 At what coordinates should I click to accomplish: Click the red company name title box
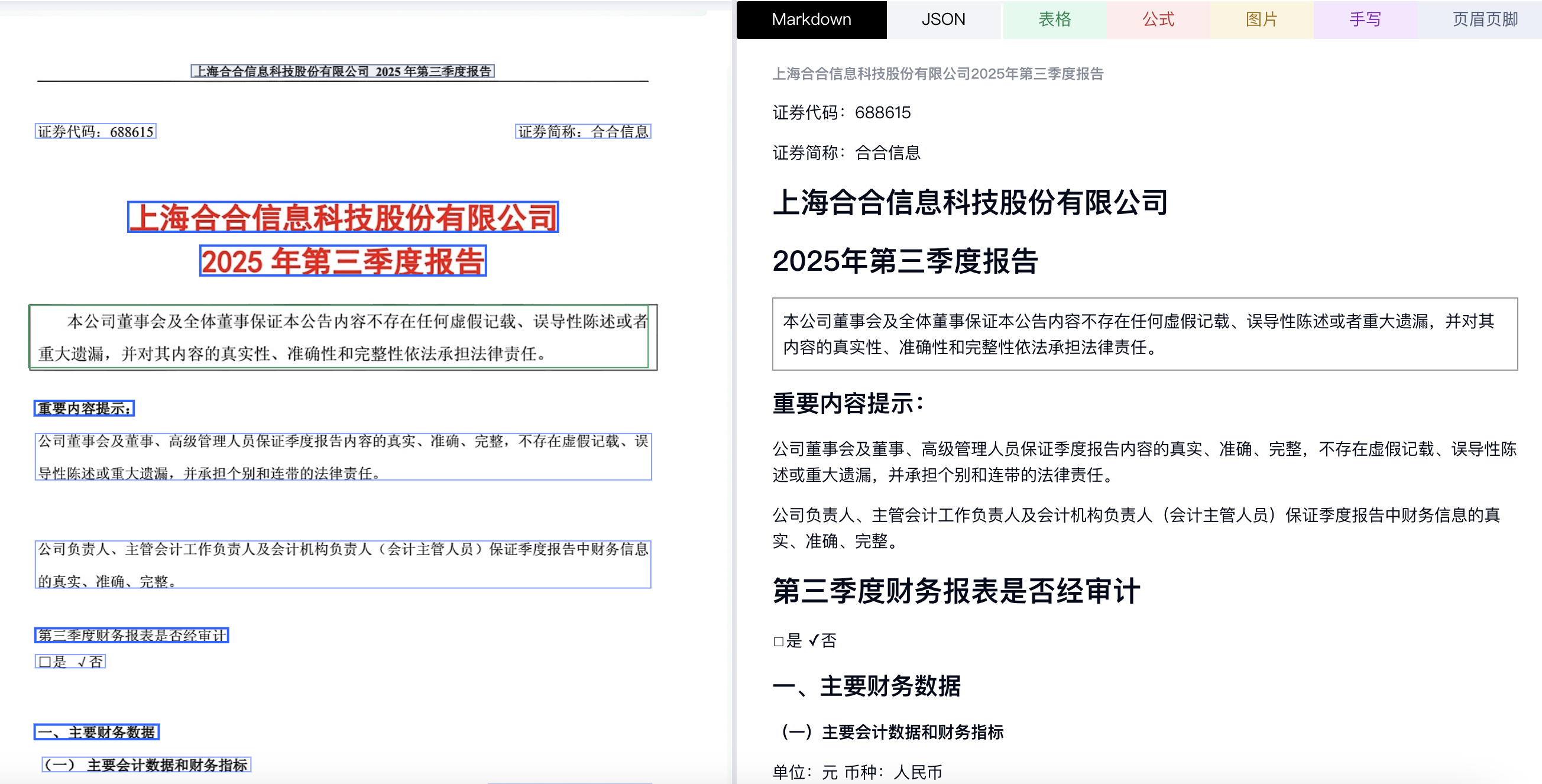342,217
